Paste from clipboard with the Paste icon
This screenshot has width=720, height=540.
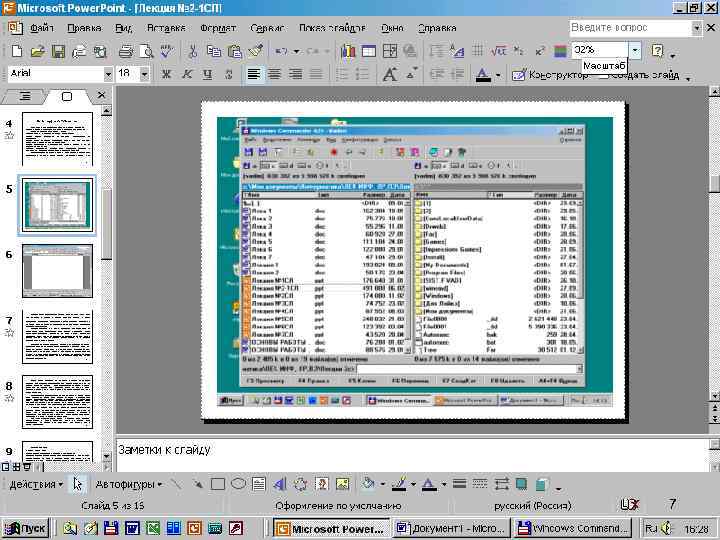pos(235,51)
